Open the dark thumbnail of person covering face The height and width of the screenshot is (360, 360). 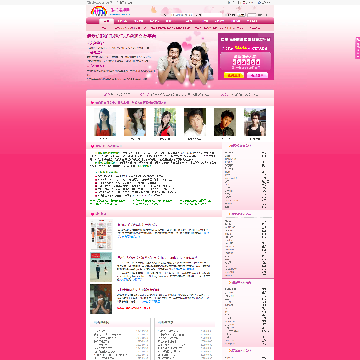[x=101, y=299]
